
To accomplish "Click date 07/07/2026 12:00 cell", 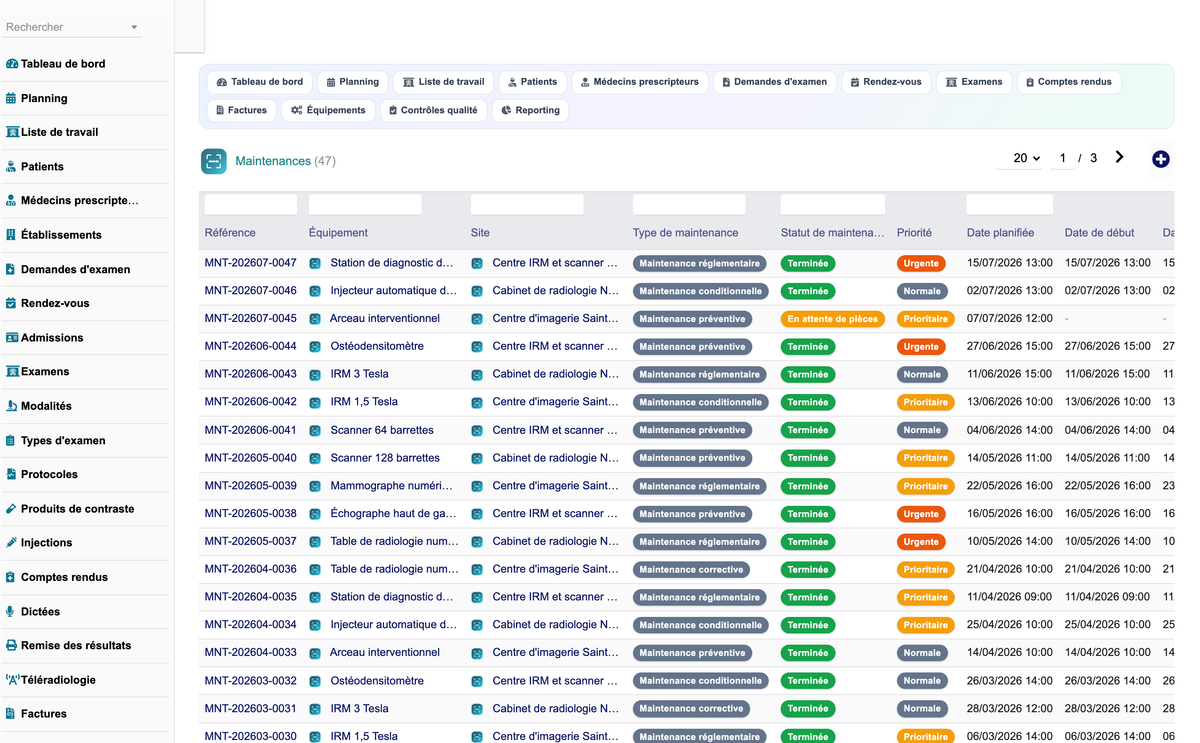I will (1010, 319).
